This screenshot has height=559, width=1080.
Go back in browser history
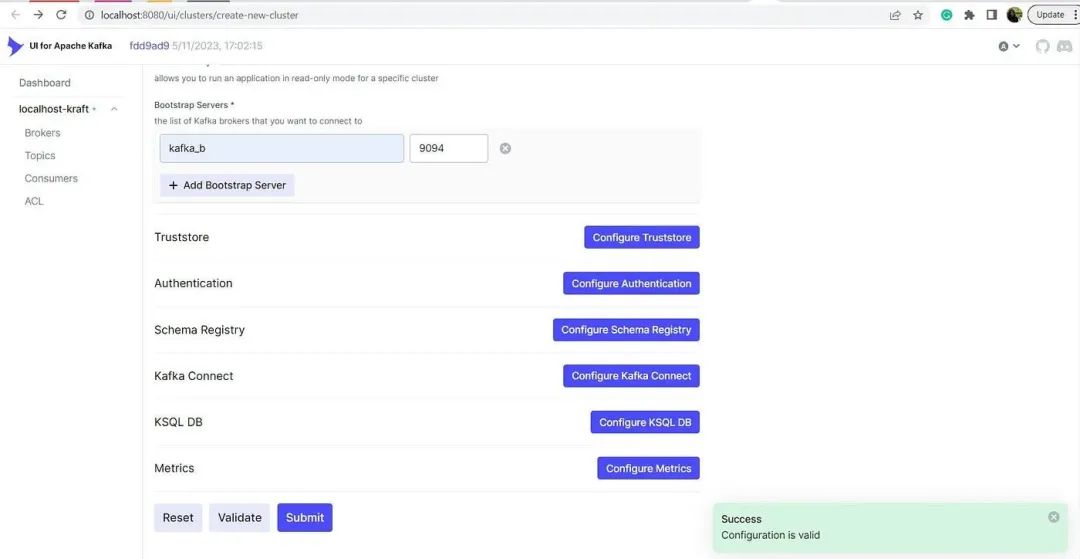point(15,14)
